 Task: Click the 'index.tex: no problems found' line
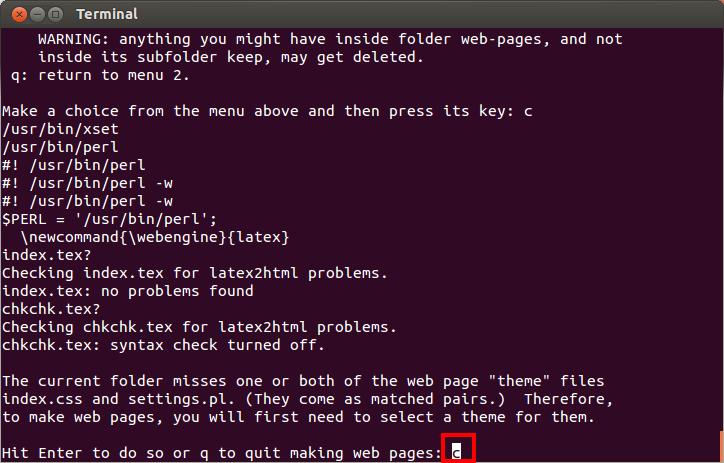pos(127,291)
